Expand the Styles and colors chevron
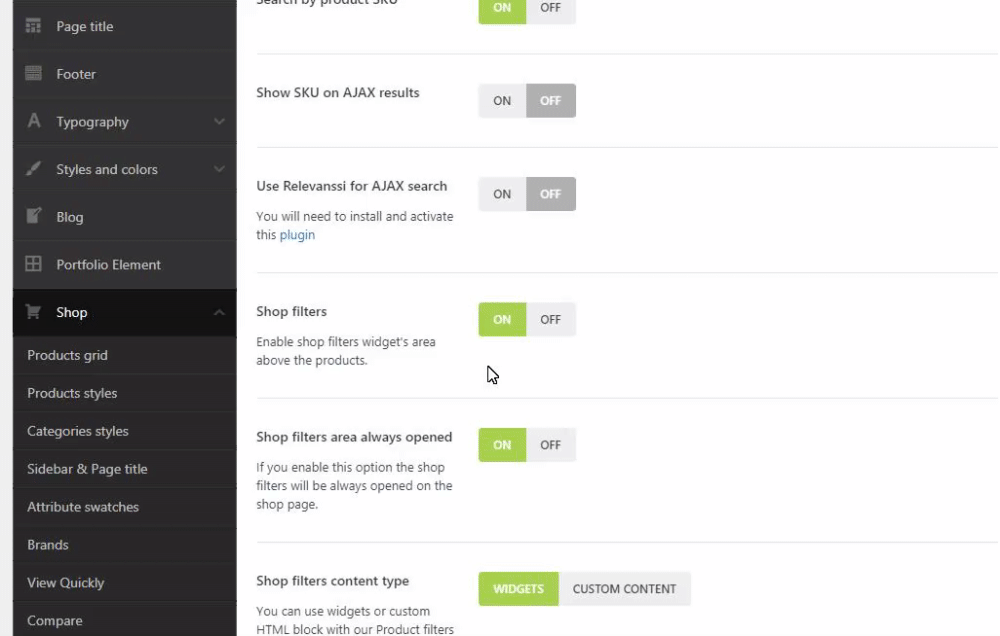This screenshot has width=1000, height=636. click(219, 169)
